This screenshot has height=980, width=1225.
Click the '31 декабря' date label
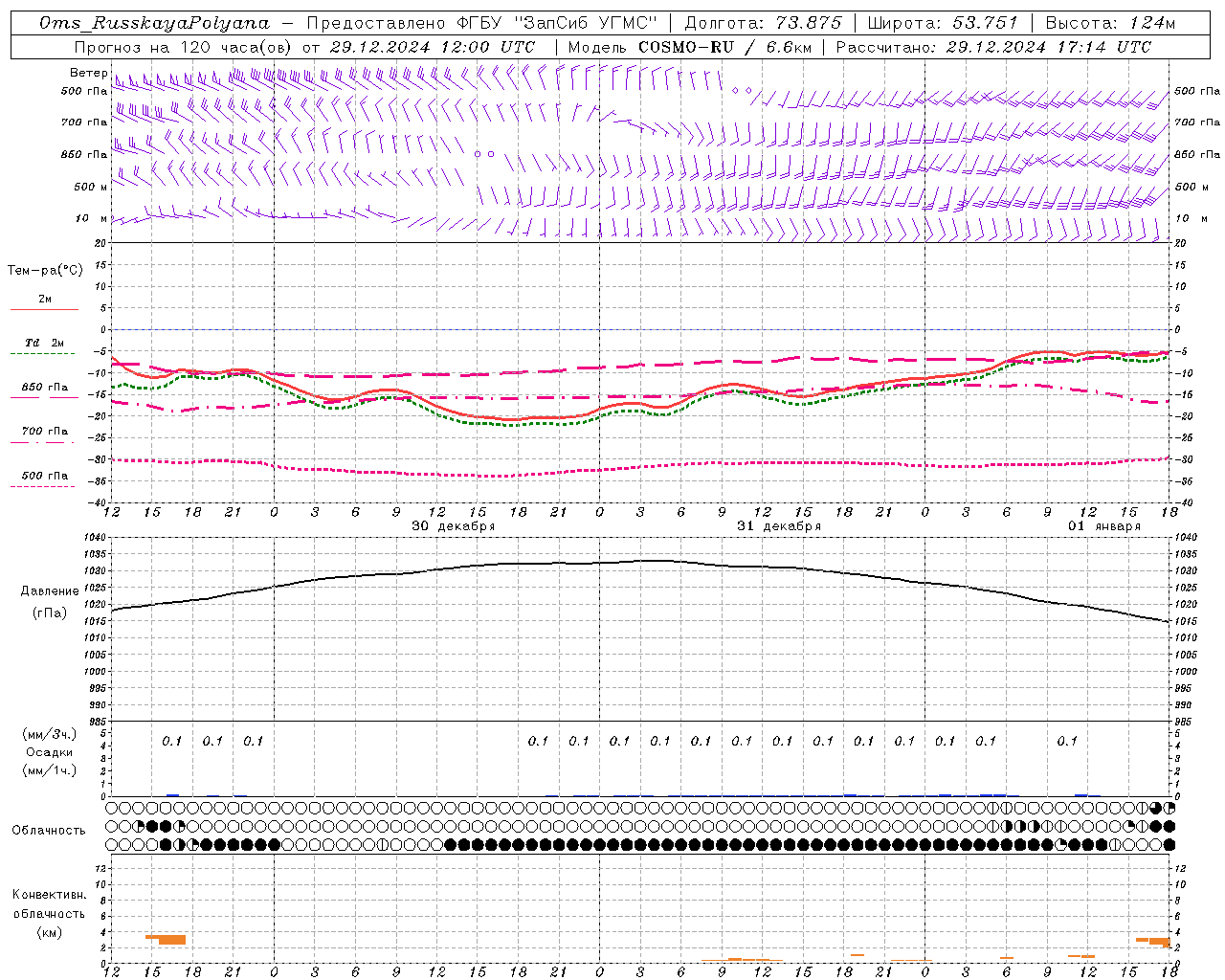pyautogui.click(x=779, y=526)
